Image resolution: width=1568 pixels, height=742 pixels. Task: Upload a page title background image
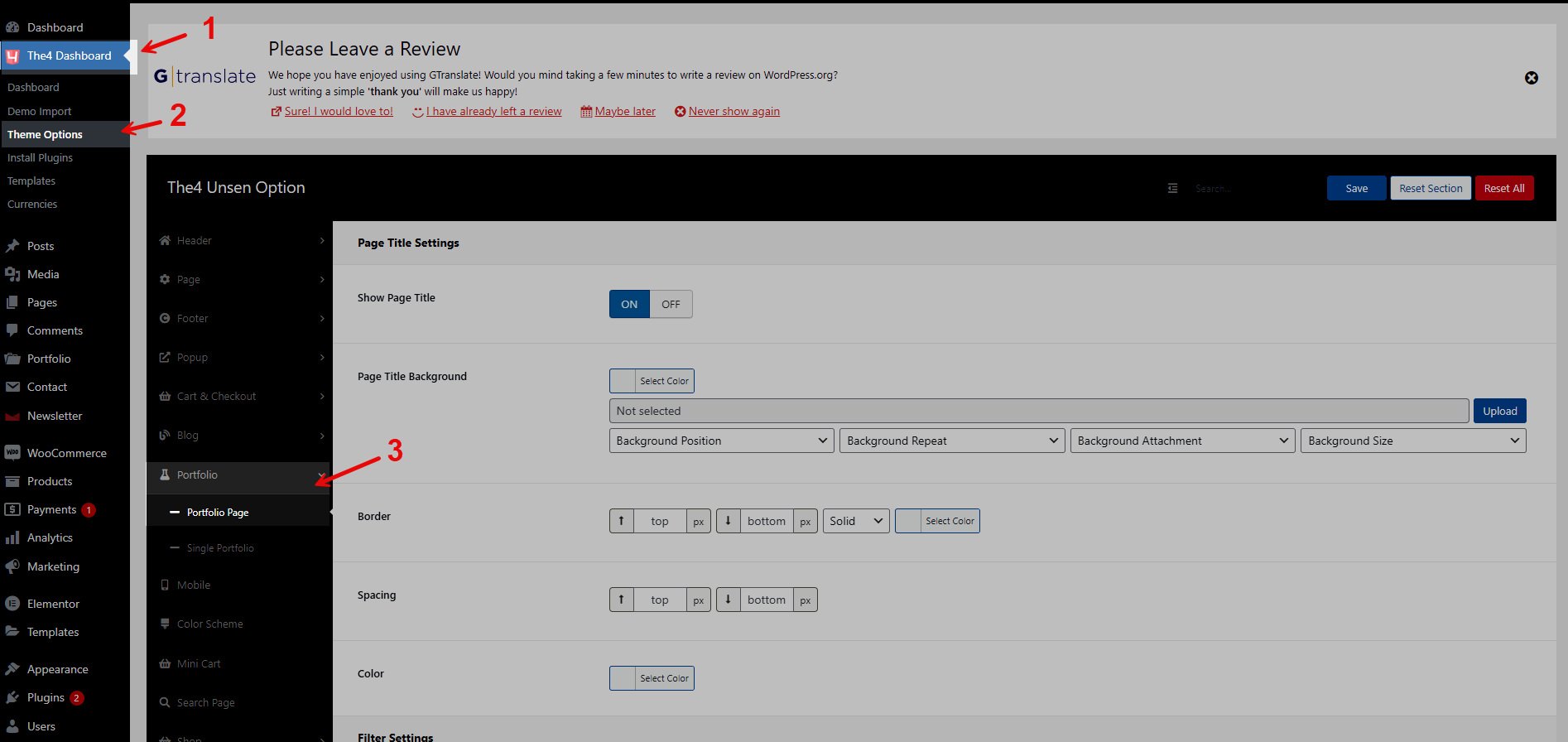(1499, 411)
